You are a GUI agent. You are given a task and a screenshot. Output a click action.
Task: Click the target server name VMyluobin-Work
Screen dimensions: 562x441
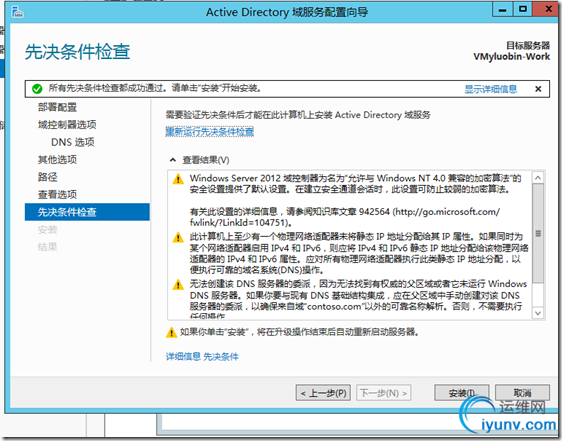[x=511, y=57]
